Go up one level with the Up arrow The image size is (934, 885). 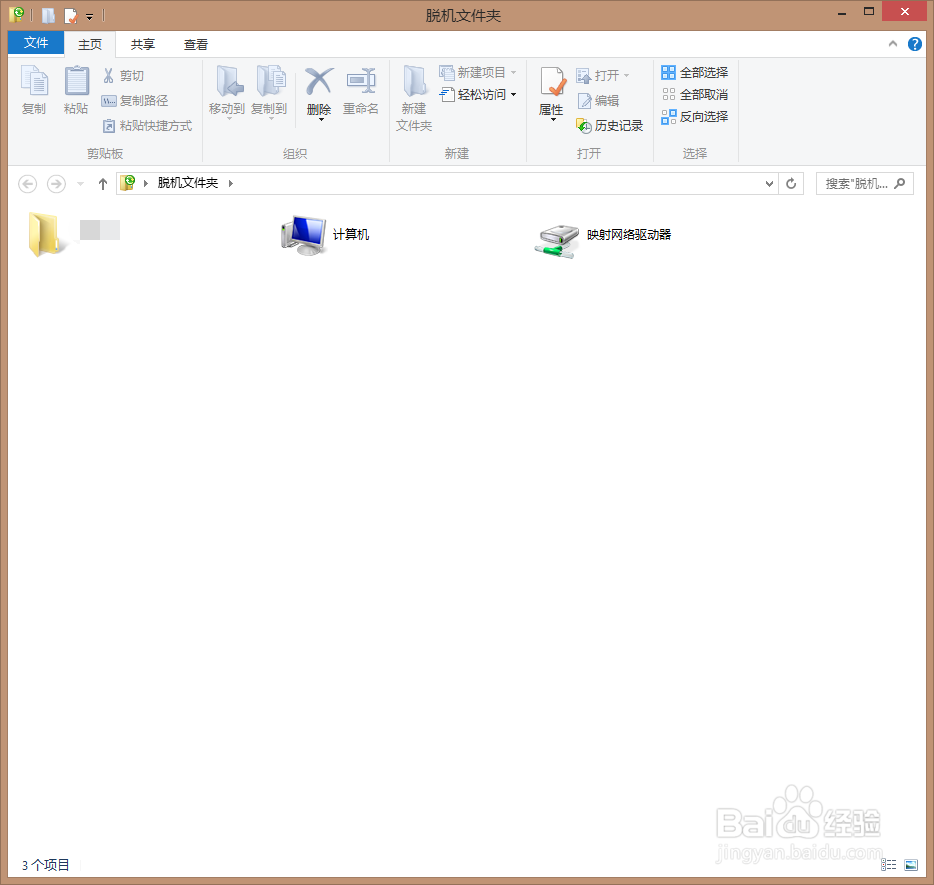(102, 184)
